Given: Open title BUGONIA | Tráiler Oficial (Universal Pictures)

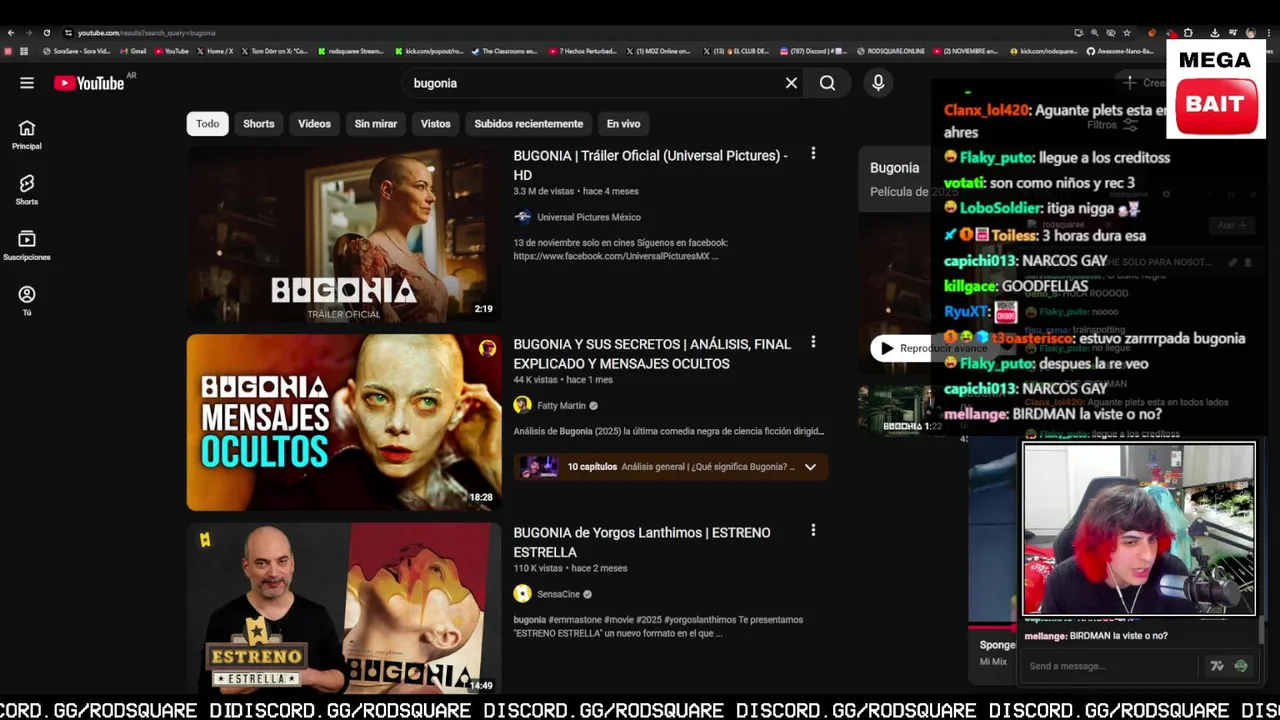Looking at the screenshot, I should coord(650,164).
